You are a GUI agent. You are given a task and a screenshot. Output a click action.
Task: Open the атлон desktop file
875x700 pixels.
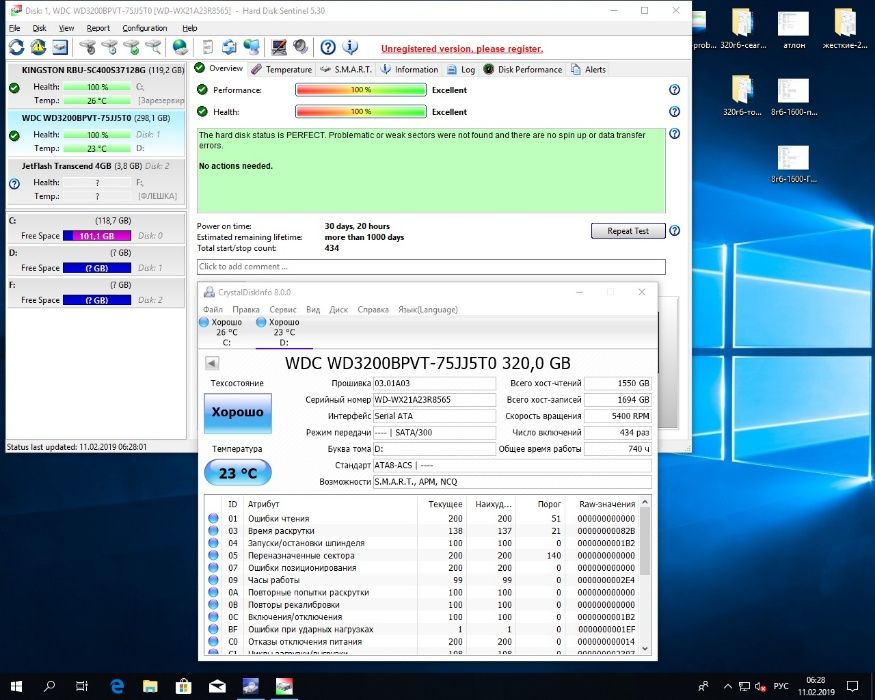(x=793, y=30)
